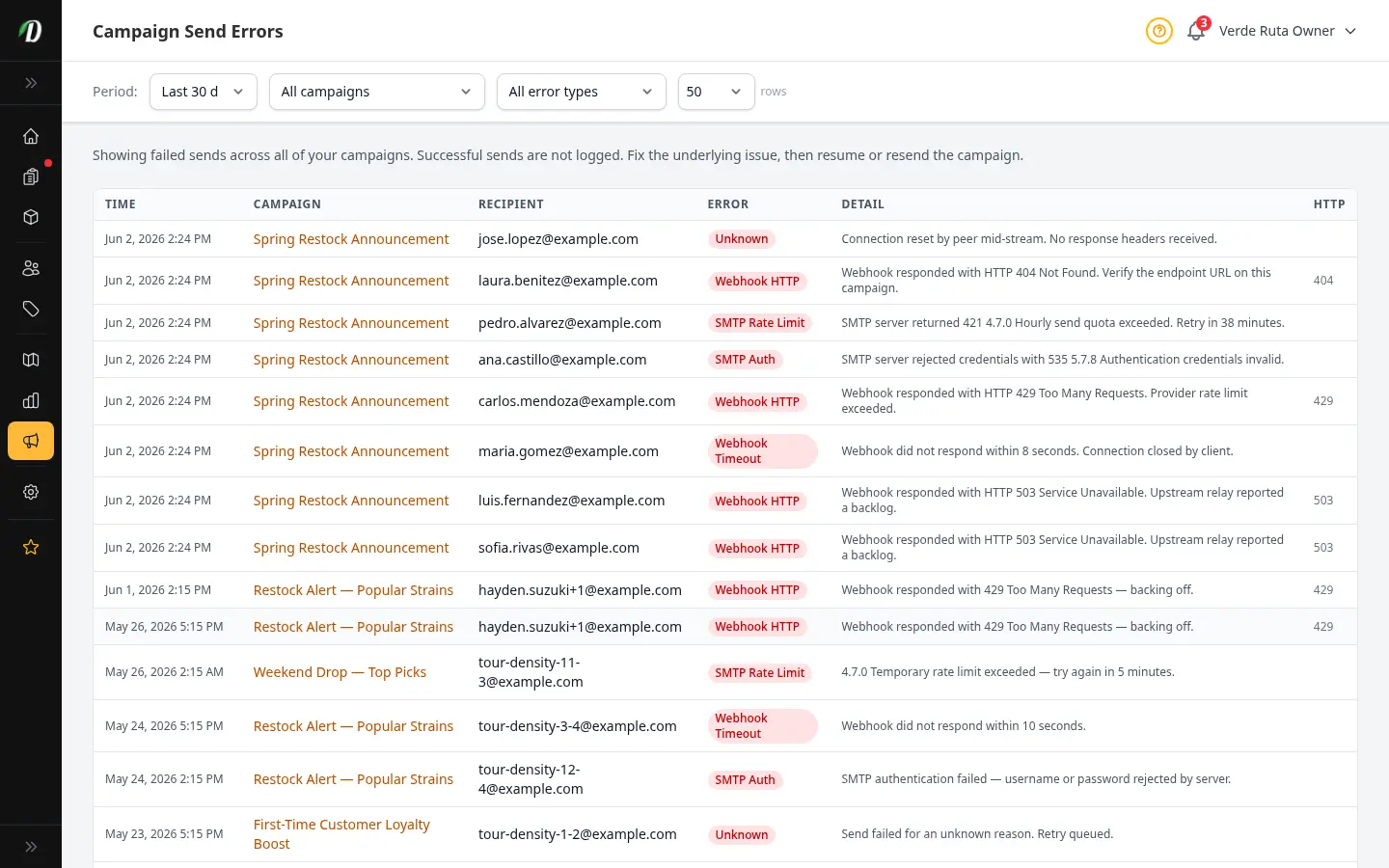The image size is (1389, 868).
Task: Open notifications bell with badge 3
Action: pos(1197,30)
